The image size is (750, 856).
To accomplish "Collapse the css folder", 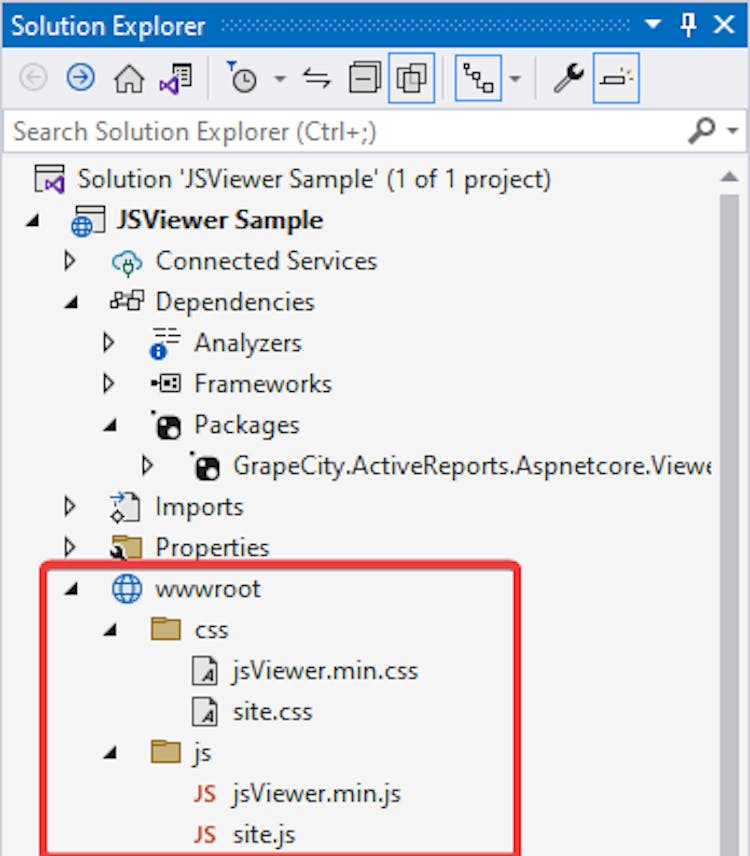I will point(110,630).
